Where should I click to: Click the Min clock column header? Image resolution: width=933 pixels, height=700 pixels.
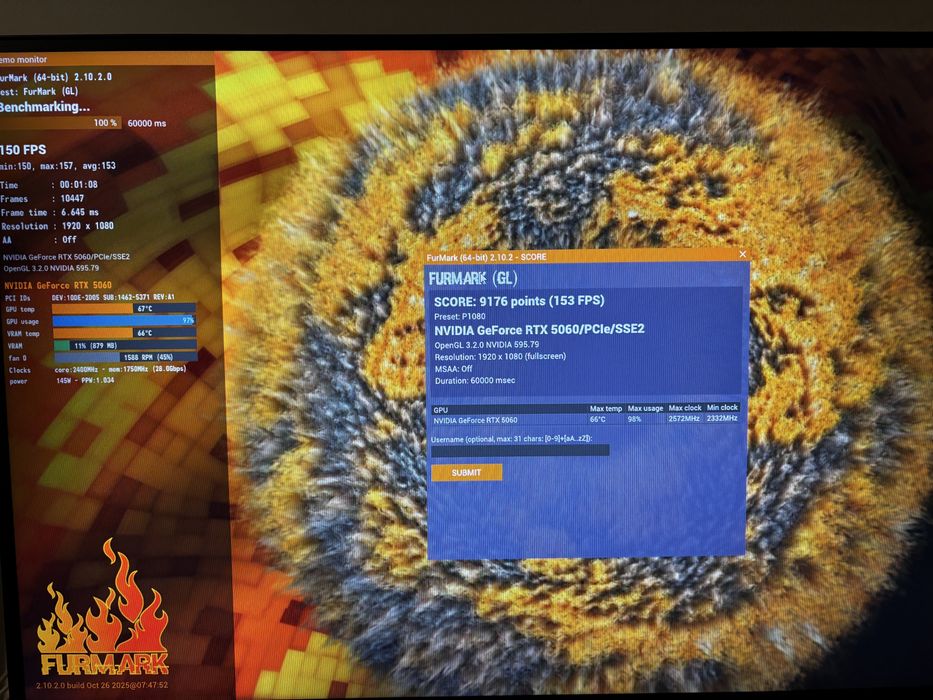[x=722, y=407]
